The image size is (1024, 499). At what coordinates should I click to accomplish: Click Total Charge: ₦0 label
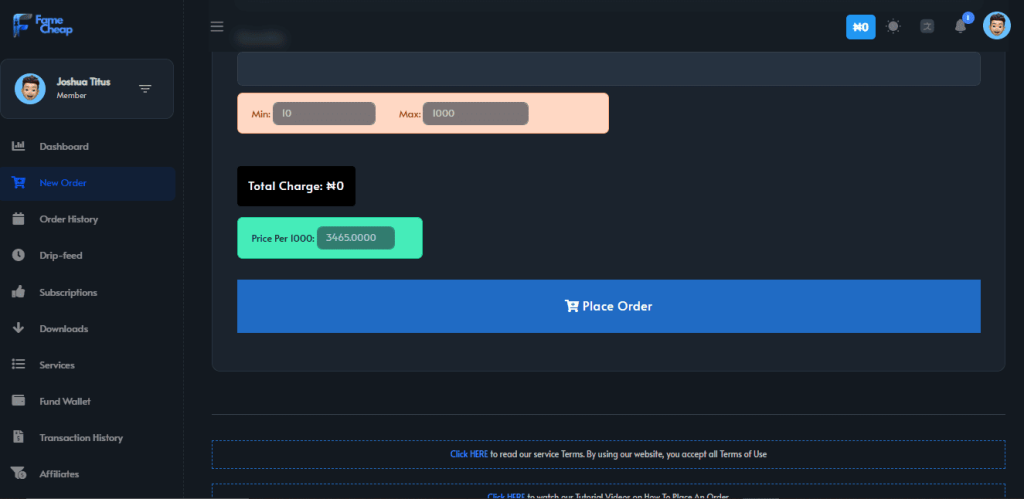pos(296,186)
